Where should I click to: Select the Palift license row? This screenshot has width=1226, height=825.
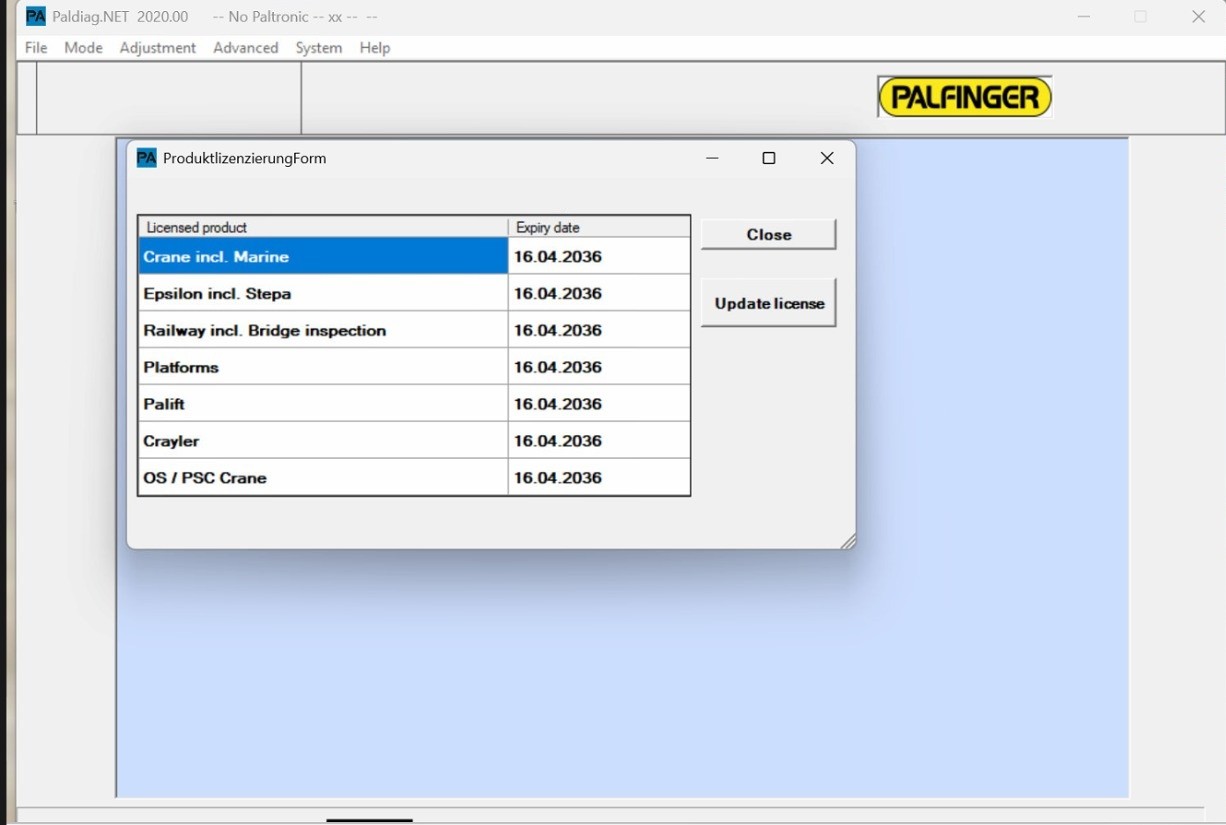(x=322, y=405)
